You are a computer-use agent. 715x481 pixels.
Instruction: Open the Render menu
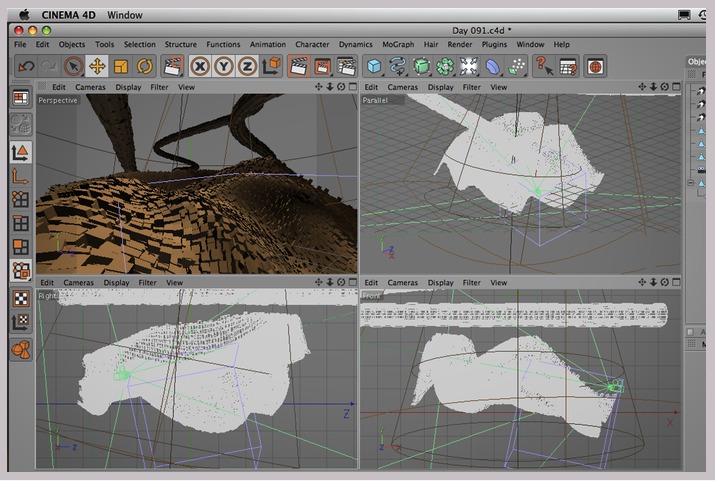tap(460, 44)
